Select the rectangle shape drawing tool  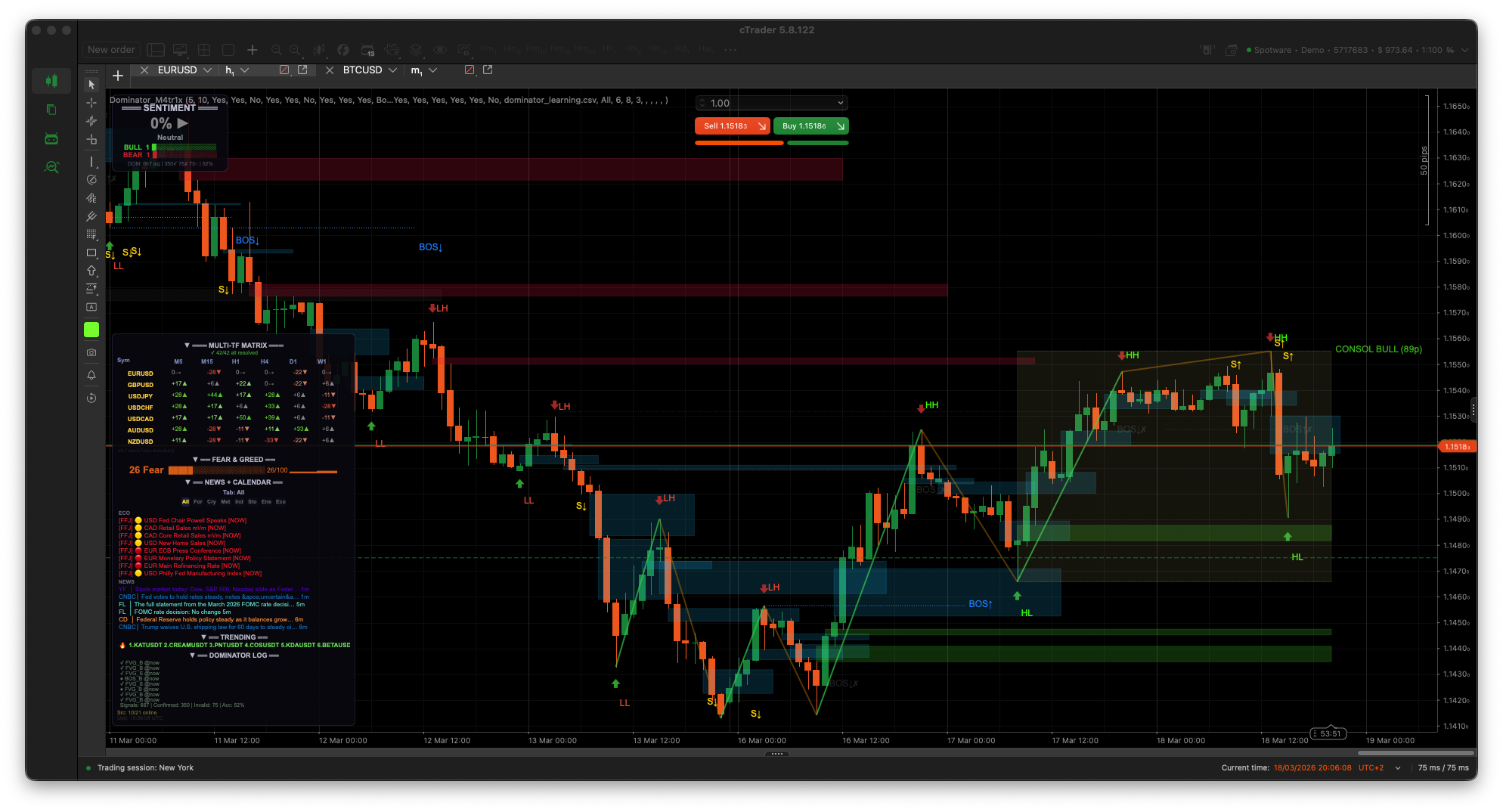[91, 253]
